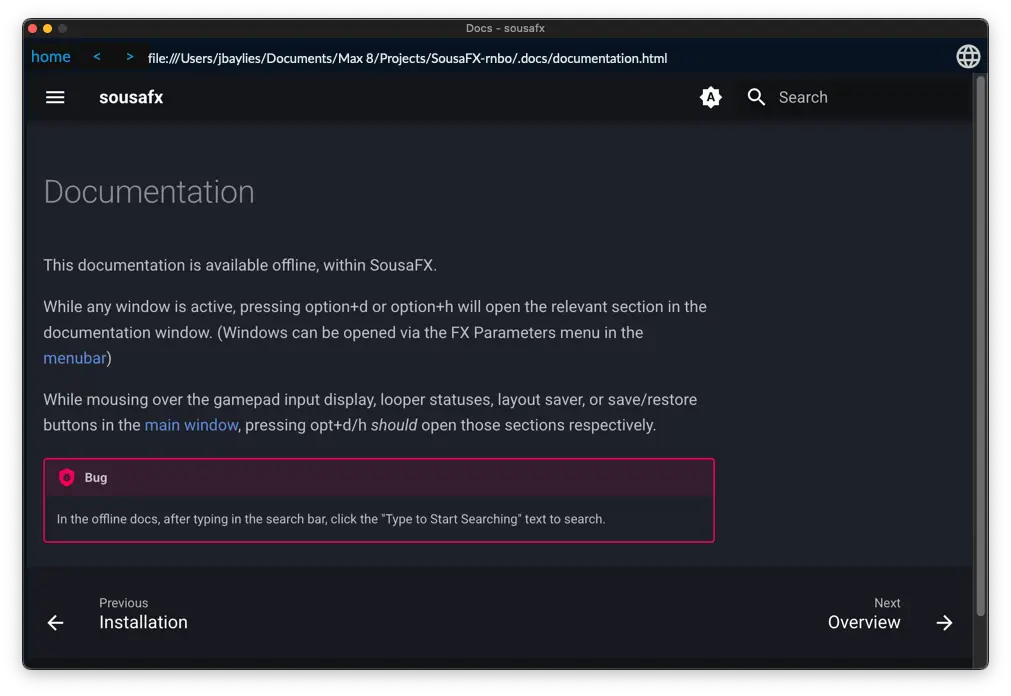Click the file URL address text
Image resolution: width=1011 pixels, height=696 pixels.
tap(407, 58)
